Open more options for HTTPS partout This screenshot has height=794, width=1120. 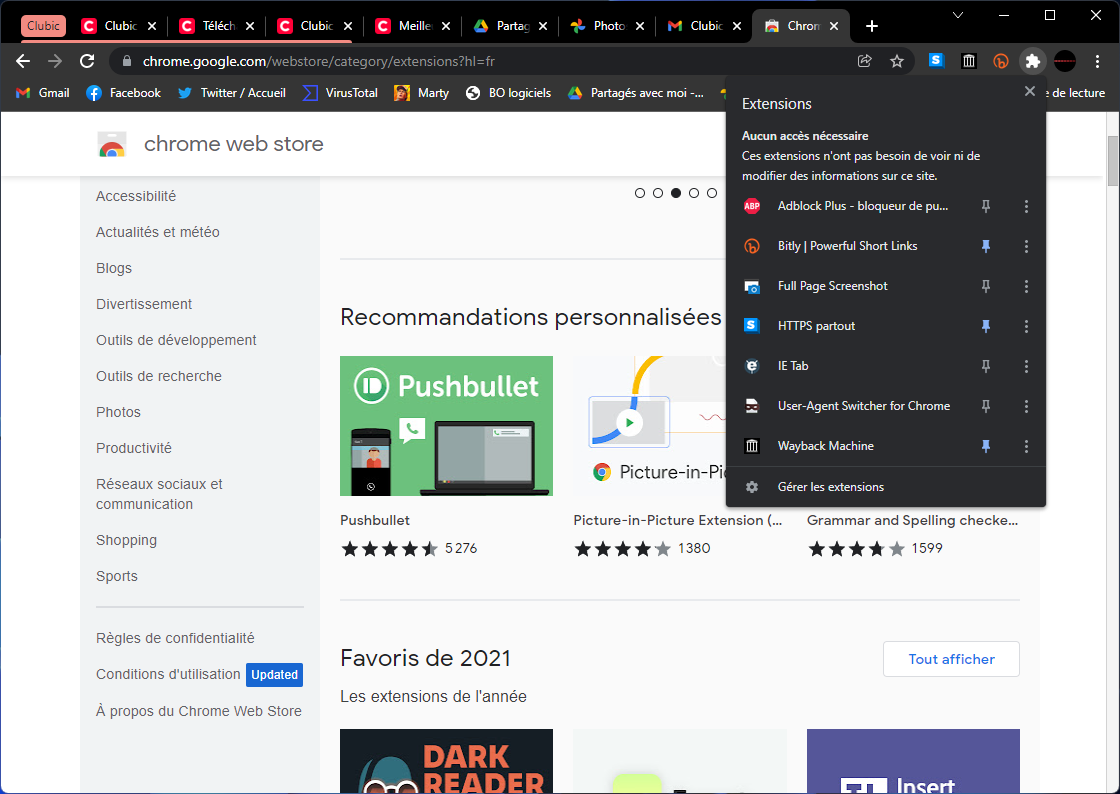tap(1026, 326)
